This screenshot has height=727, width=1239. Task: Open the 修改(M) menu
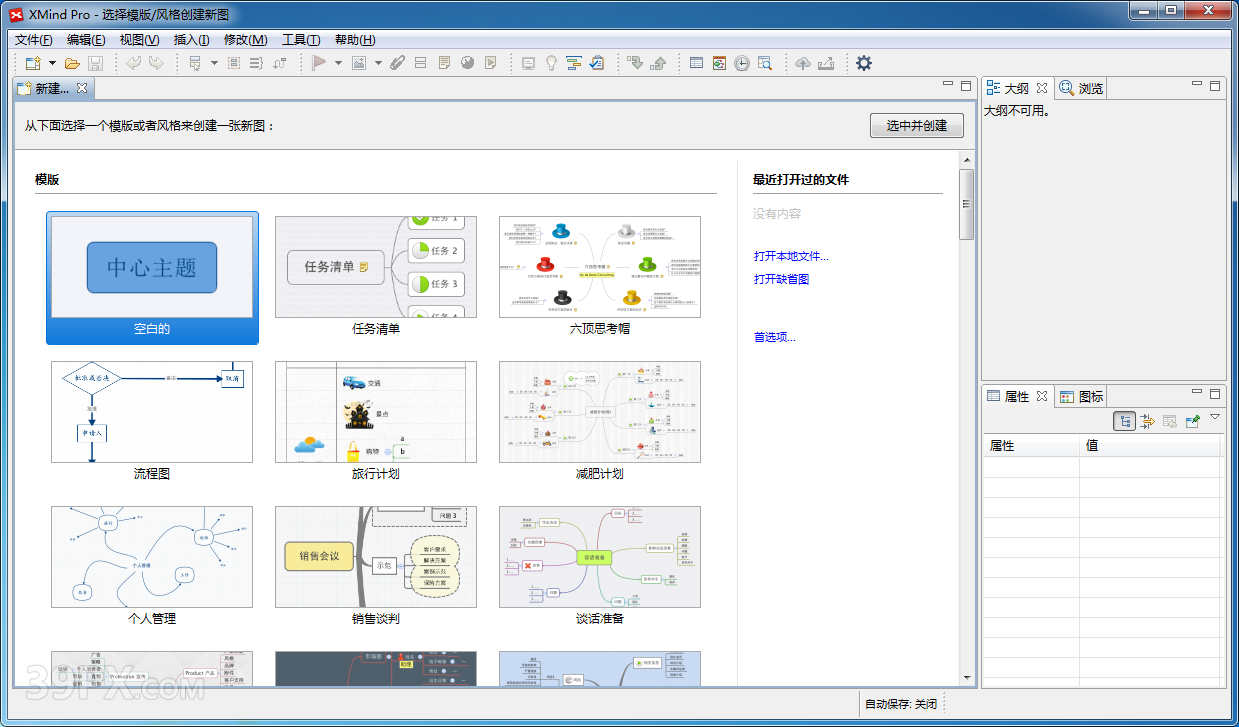245,40
